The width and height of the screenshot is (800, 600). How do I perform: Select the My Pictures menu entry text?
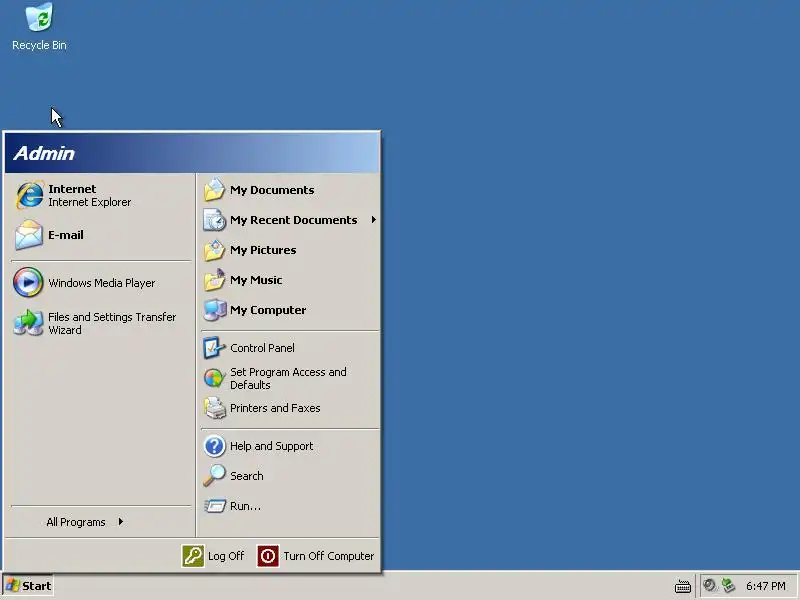coord(263,250)
